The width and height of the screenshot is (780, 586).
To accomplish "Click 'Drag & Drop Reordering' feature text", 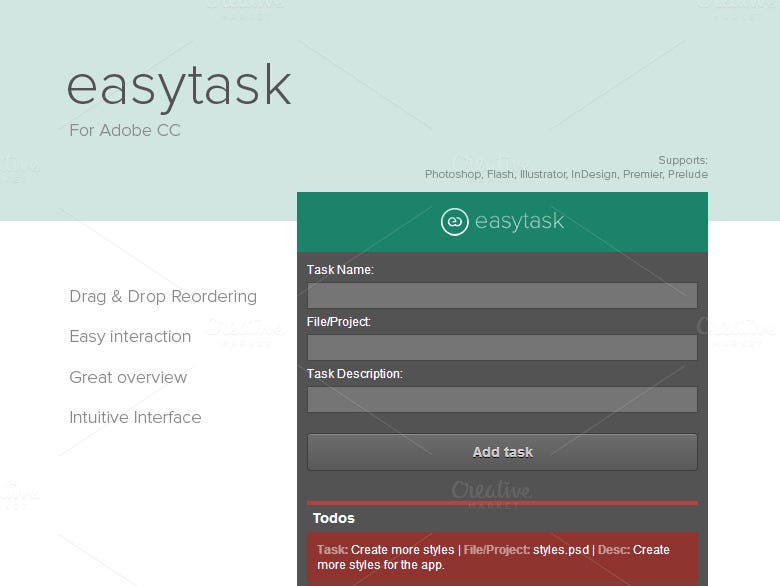I will pos(163,296).
